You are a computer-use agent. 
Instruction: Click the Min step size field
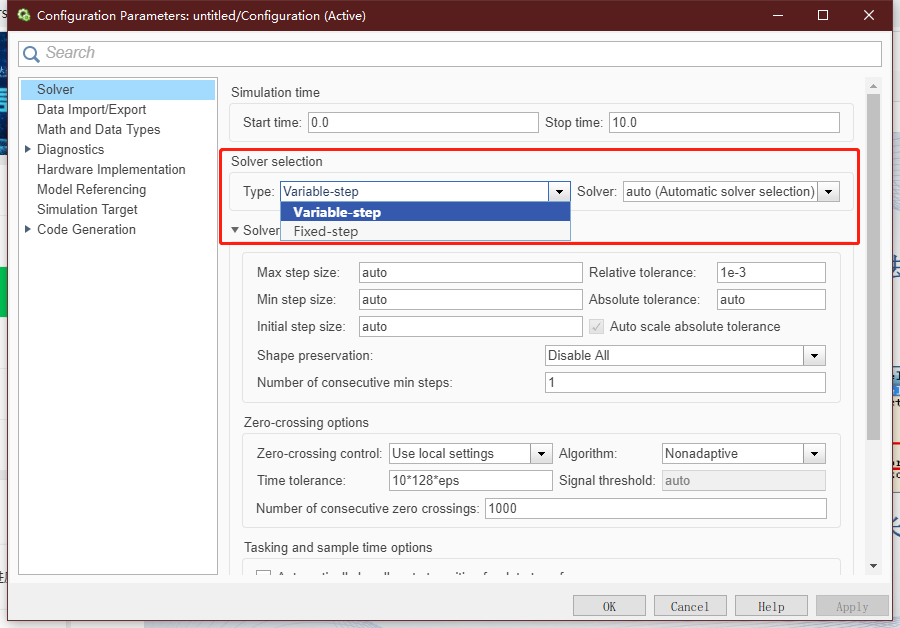pyautogui.click(x=471, y=300)
